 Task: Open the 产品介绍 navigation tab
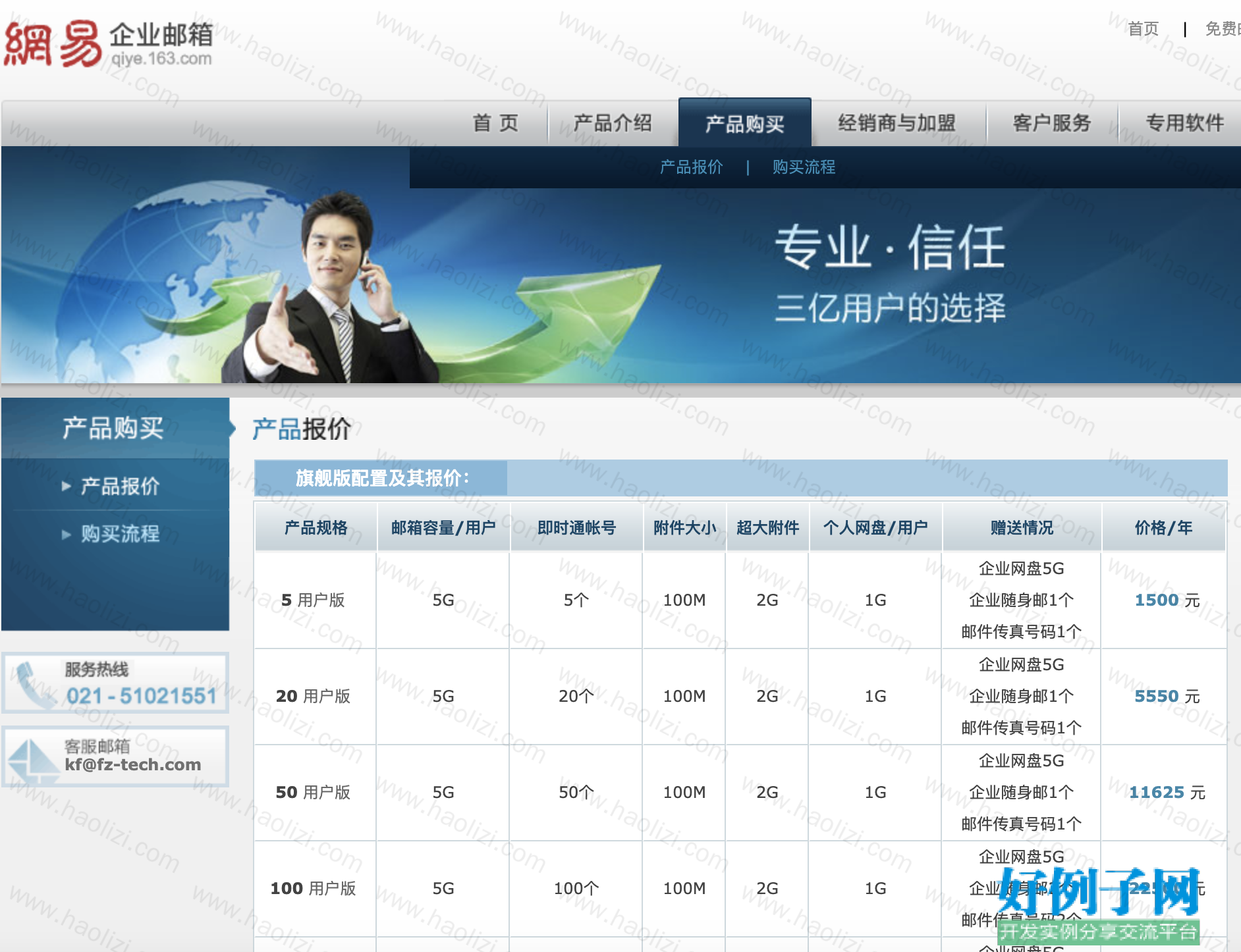click(613, 123)
